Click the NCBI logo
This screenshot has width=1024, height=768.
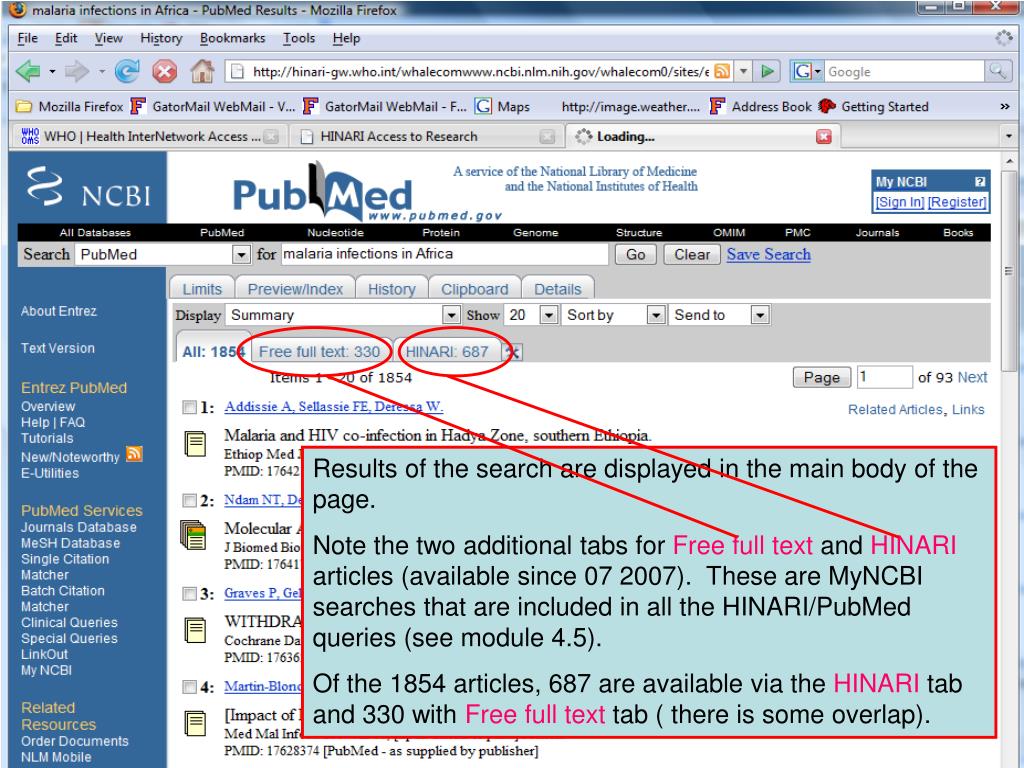click(88, 188)
